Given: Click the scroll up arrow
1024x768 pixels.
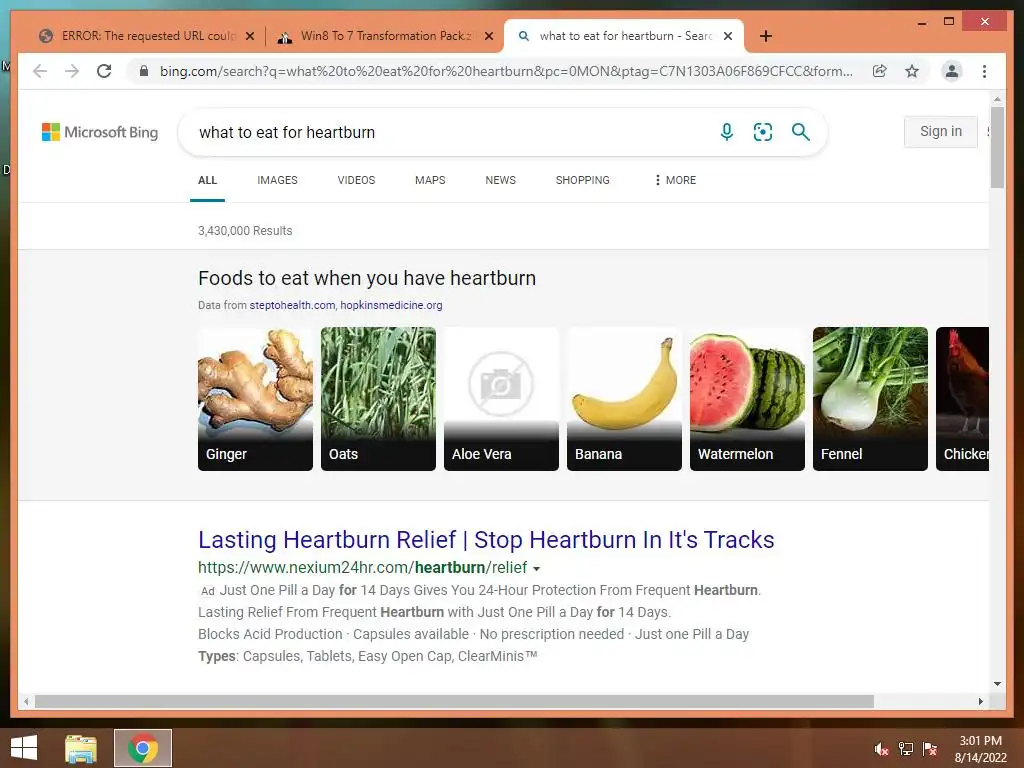Looking at the screenshot, I should (997, 99).
